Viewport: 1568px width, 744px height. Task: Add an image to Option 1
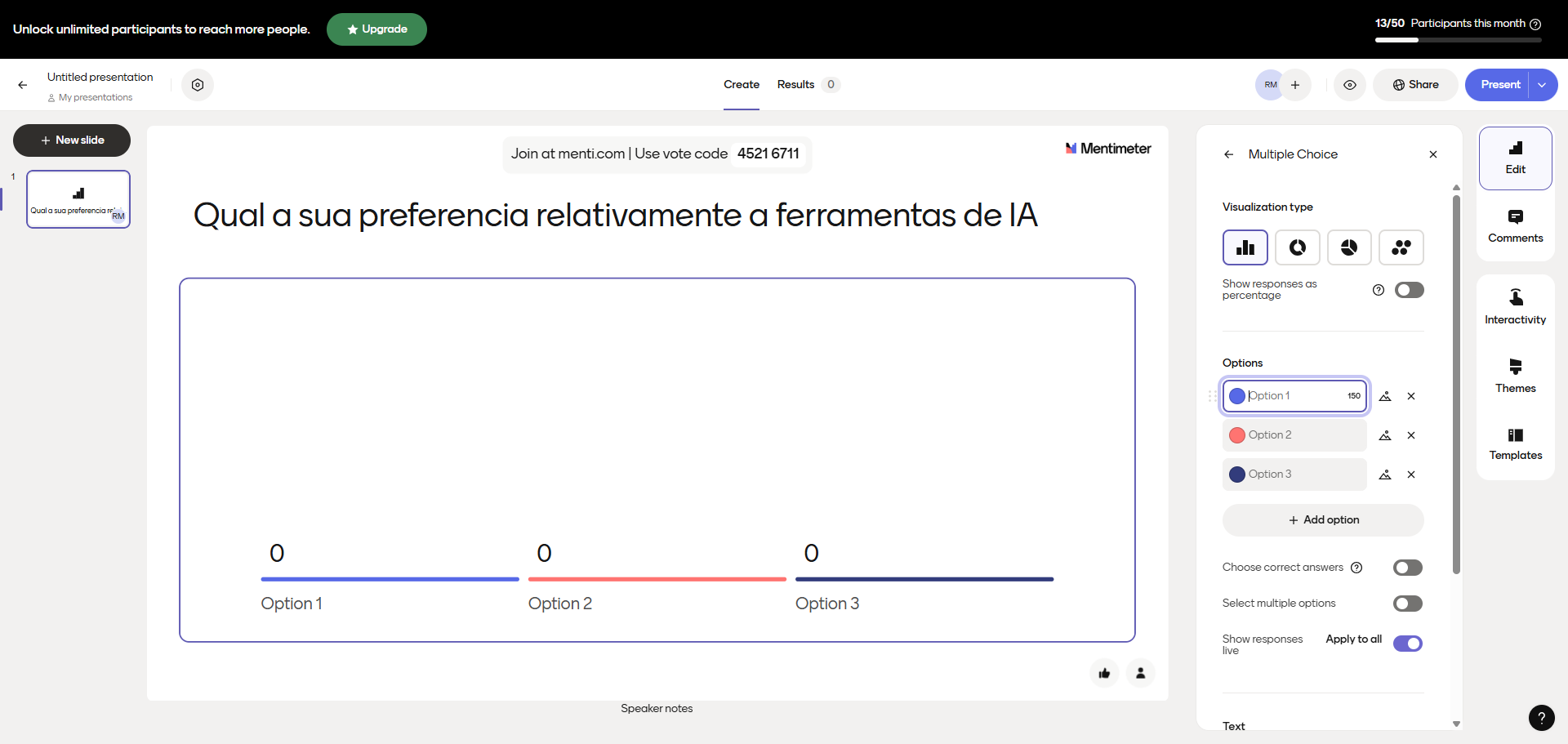tap(1385, 396)
